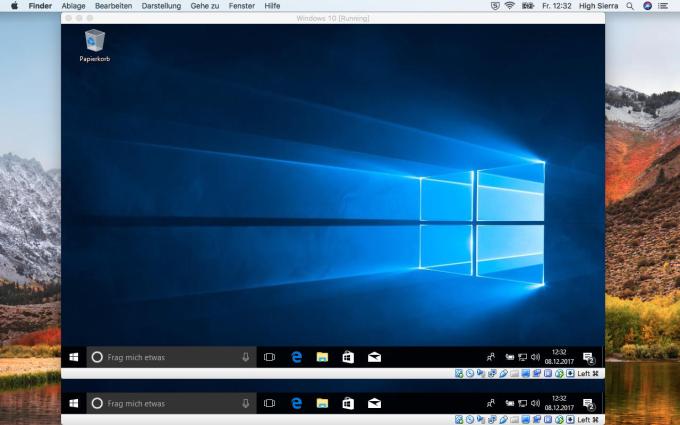Viewport: 680px width, 425px height.
Task: Click 'Fr. 12:32' clock in macOS menu bar
Action: tap(557, 6)
